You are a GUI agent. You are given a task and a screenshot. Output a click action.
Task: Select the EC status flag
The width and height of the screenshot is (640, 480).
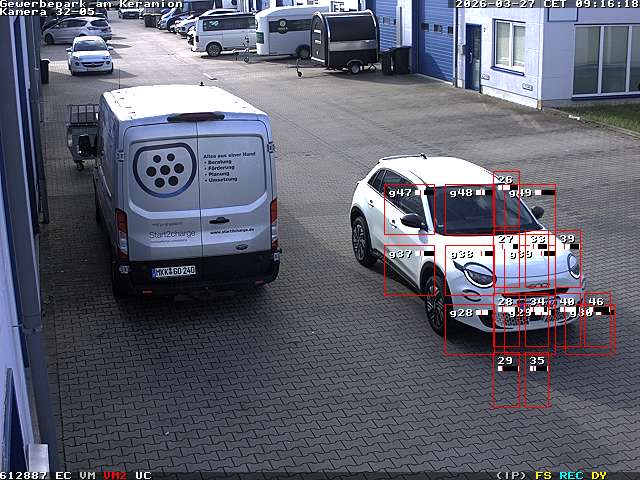click(x=63, y=475)
